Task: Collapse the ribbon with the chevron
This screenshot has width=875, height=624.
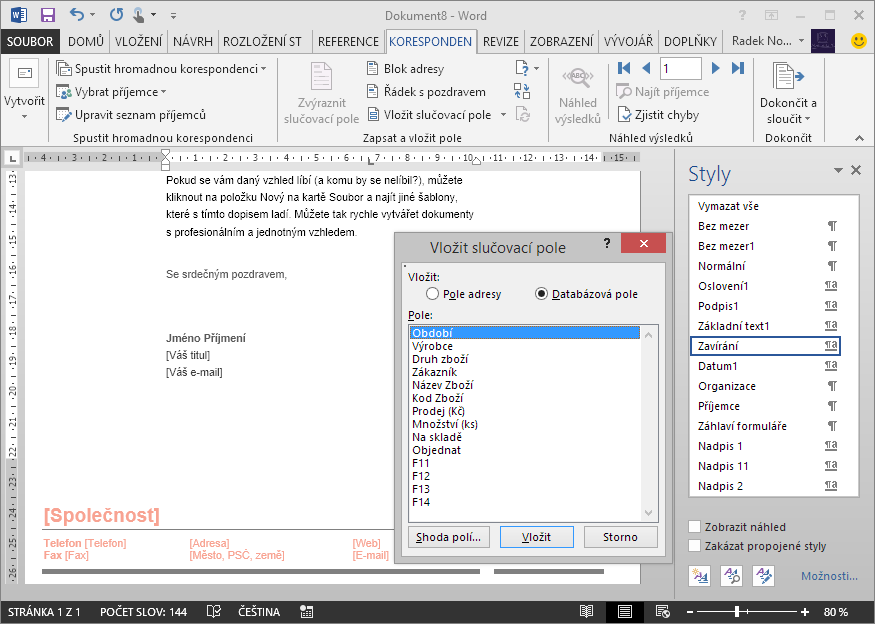Action: pos(859,138)
